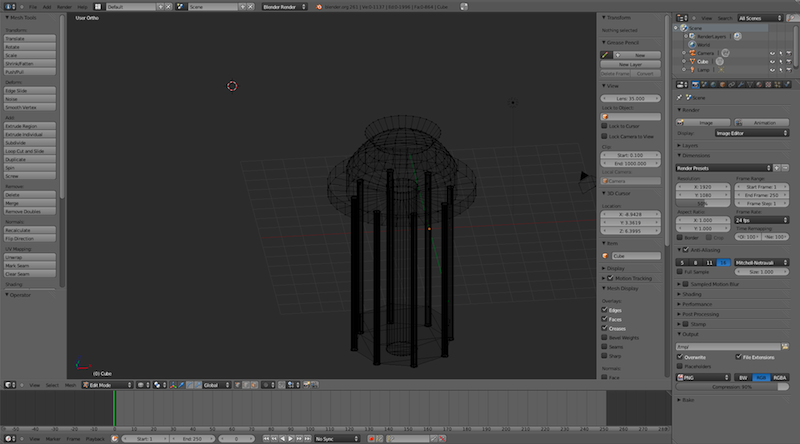Click the remove render preset minus icon
This screenshot has width=800, height=444.
click(x=785, y=168)
